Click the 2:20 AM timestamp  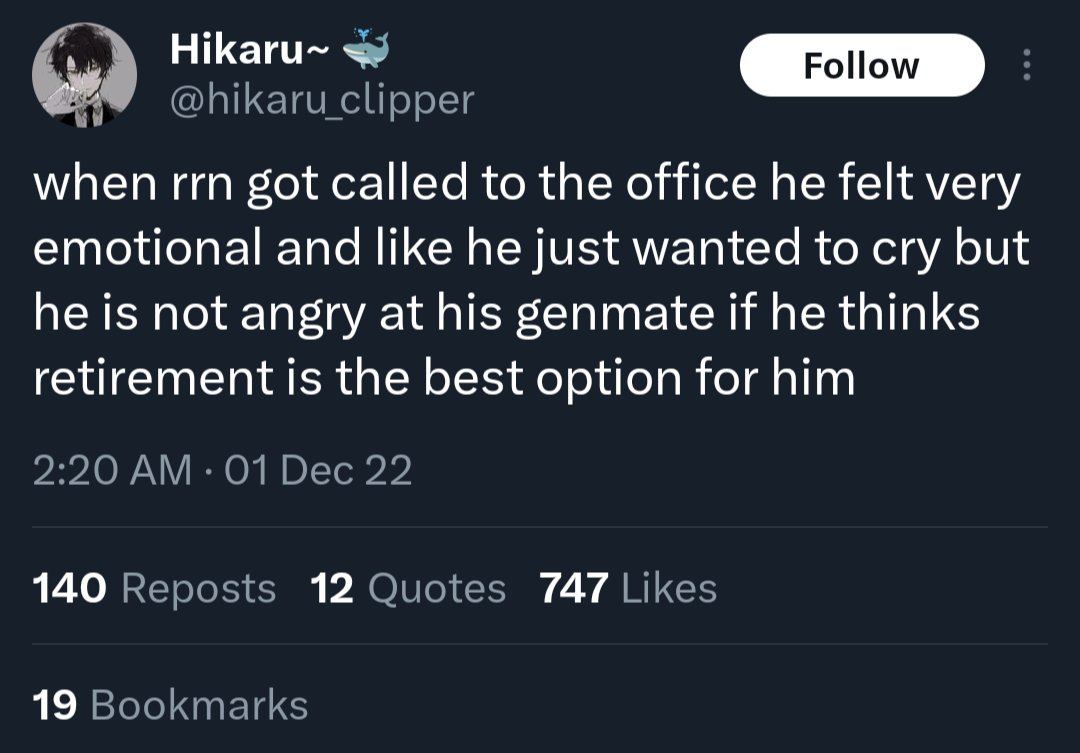point(110,470)
